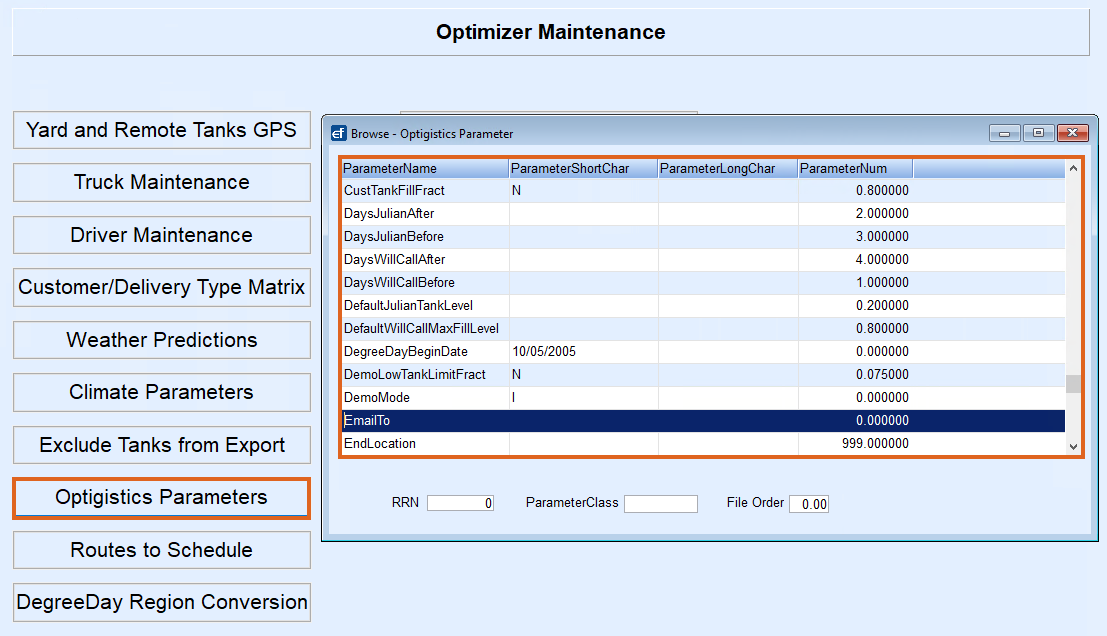1107x636 pixels.
Task: Sort by ParameterName column header
Action: pyautogui.click(x=424, y=168)
